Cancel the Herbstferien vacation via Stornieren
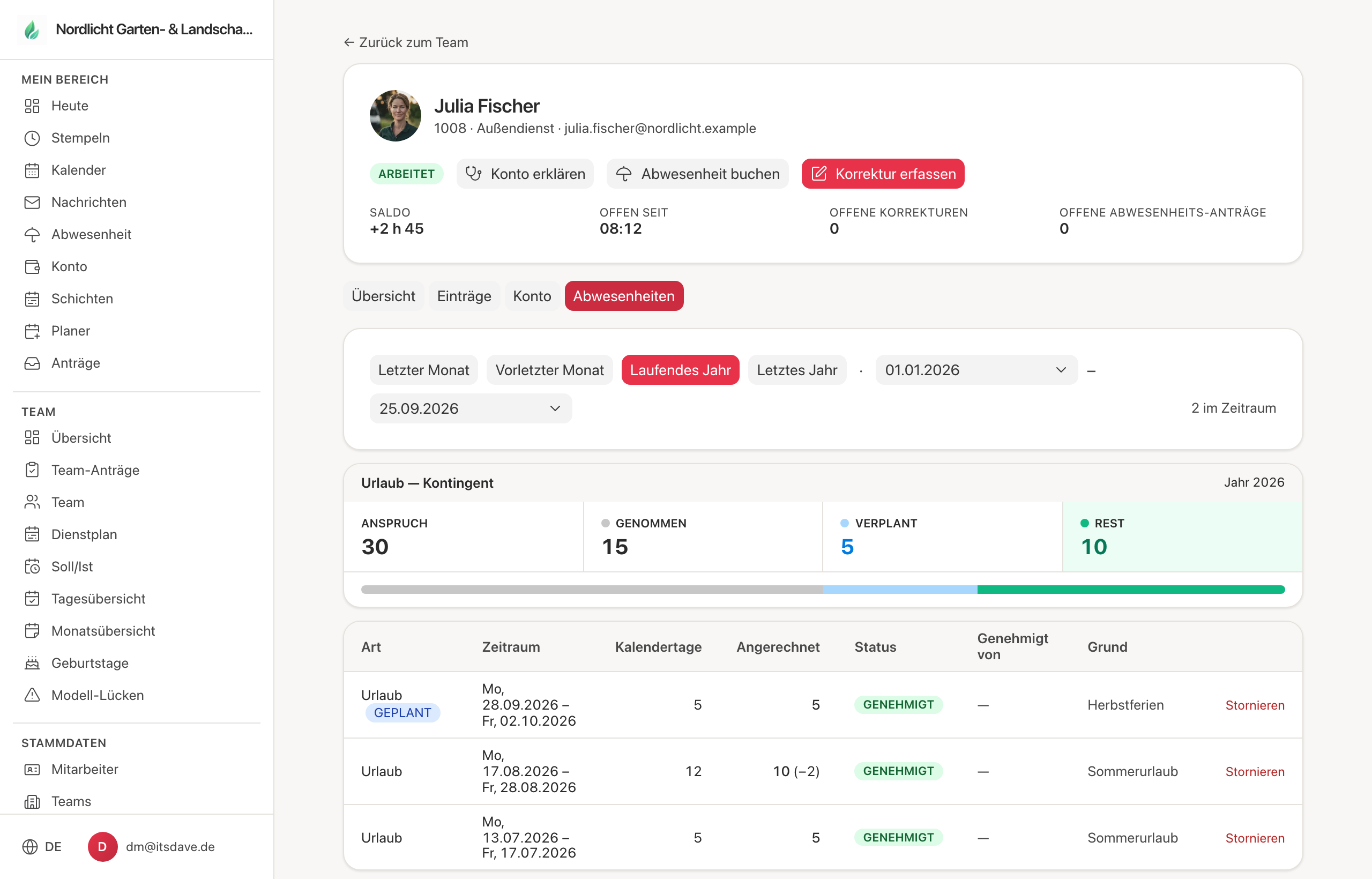This screenshot has height=879, width=1372. 1255,705
